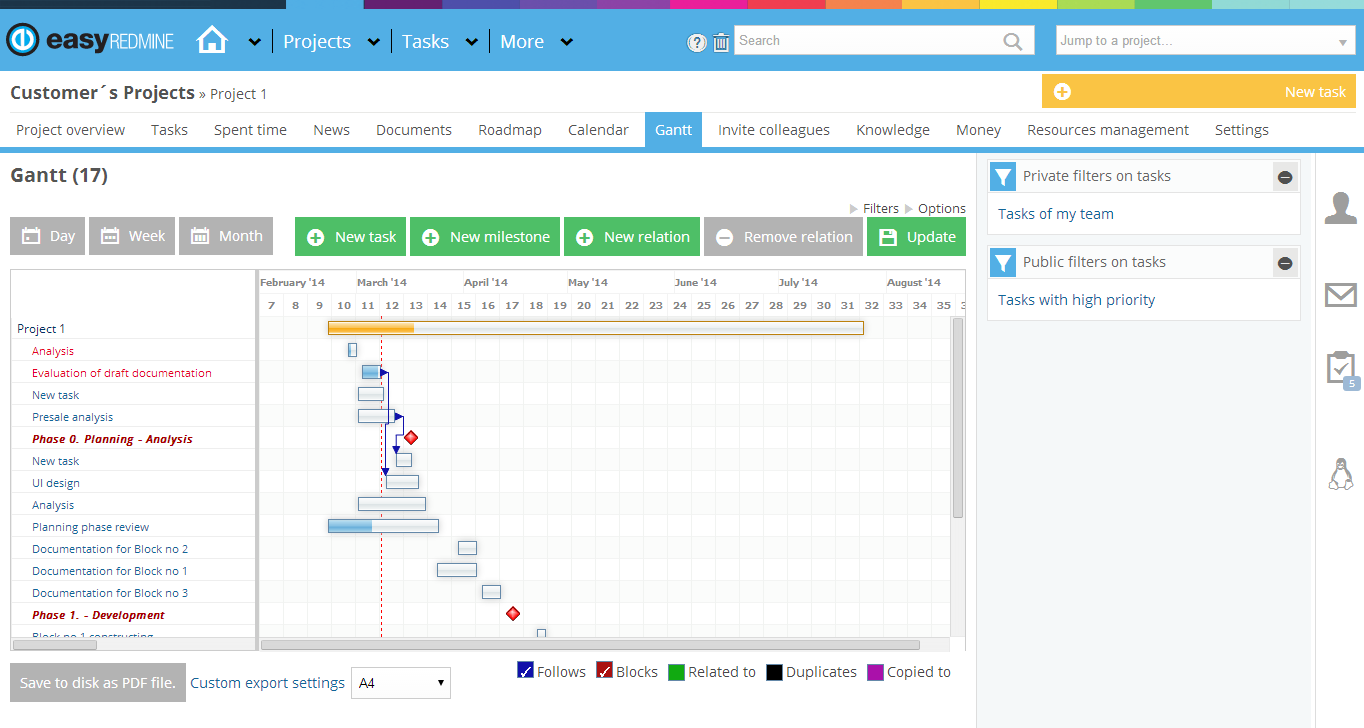Open the Roadmap tab
The height and width of the screenshot is (728, 1364).
pos(510,130)
